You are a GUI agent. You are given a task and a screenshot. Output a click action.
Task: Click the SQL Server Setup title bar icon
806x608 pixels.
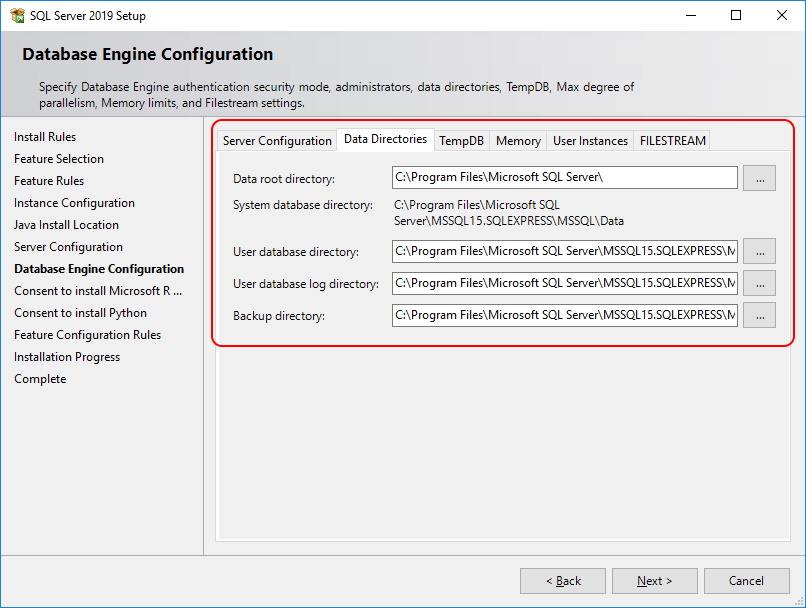17,15
